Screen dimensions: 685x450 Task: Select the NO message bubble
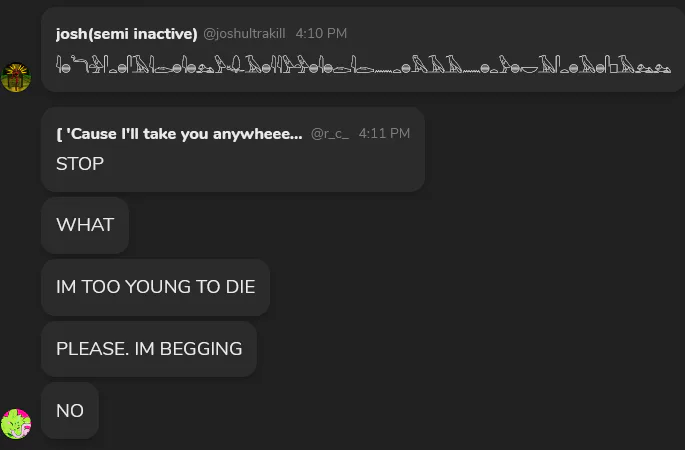(70, 411)
